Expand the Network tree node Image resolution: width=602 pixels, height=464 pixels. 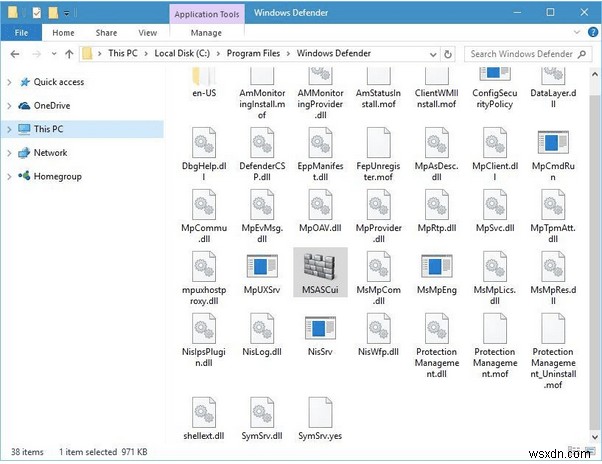[10, 153]
